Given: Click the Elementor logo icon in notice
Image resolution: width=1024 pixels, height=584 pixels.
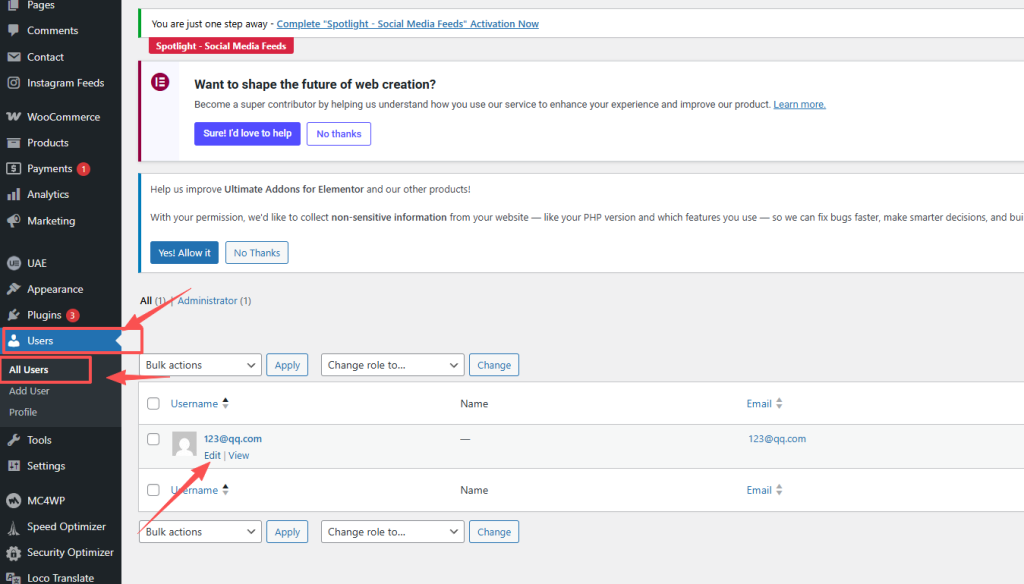Looking at the screenshot, I should [160, 83].
